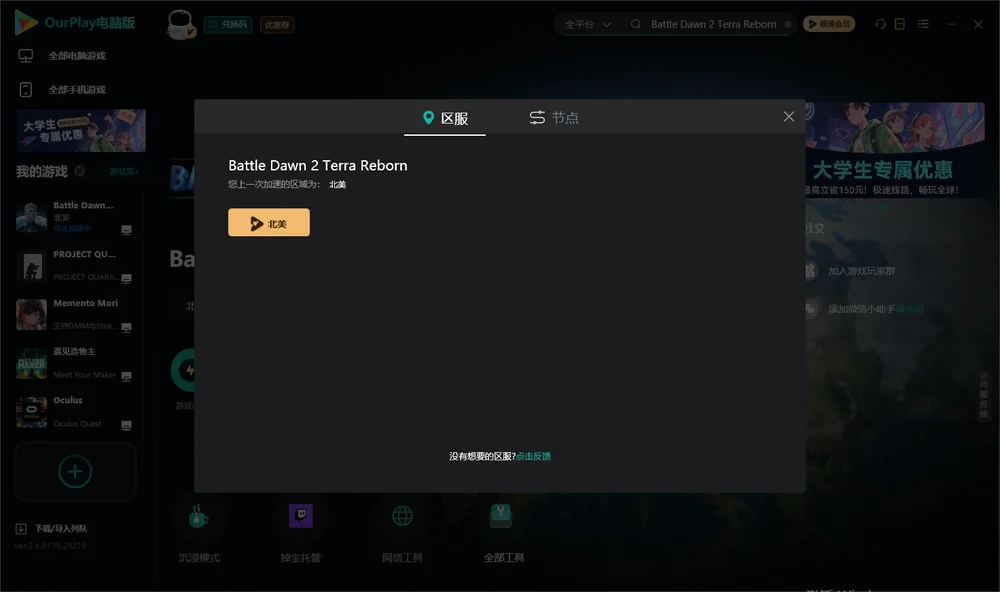Image resolution: width=1000 pixels, height=592 pixels.
Task: Open customer support headset icon
Action: click(x=881, y=24)
